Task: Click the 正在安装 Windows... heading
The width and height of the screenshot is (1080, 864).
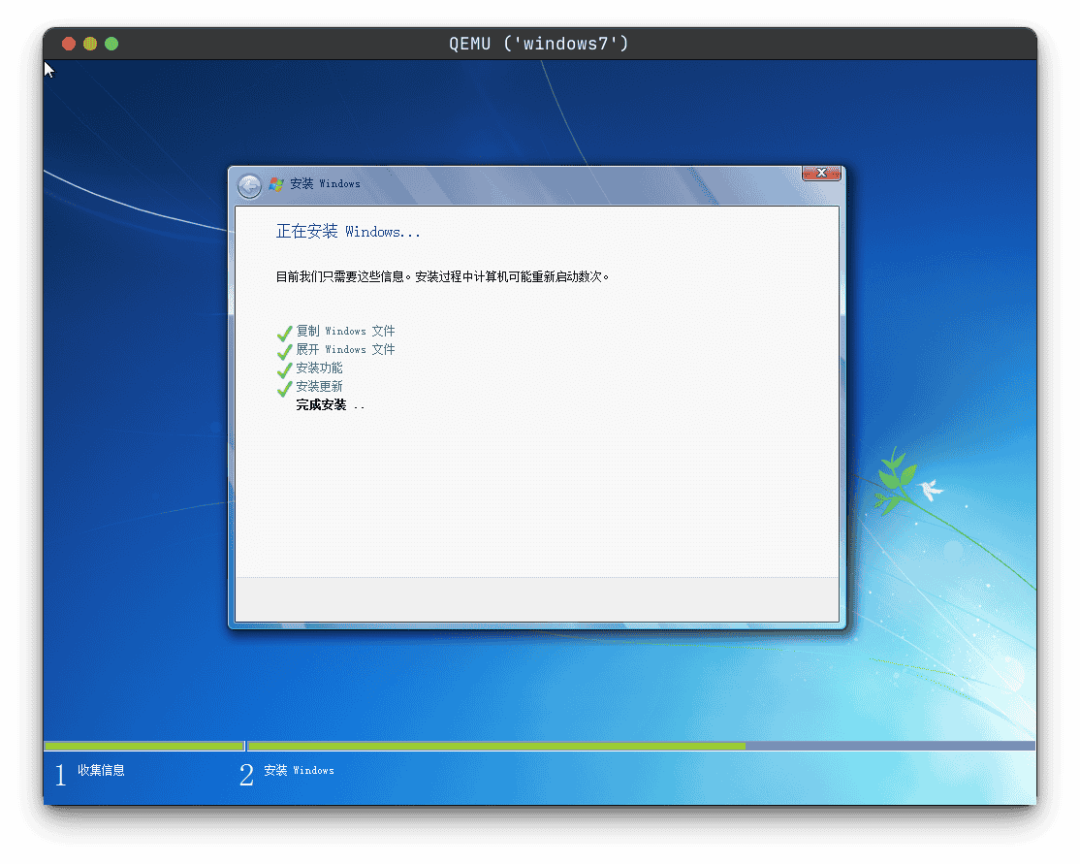Action: [x=348, y=232]
